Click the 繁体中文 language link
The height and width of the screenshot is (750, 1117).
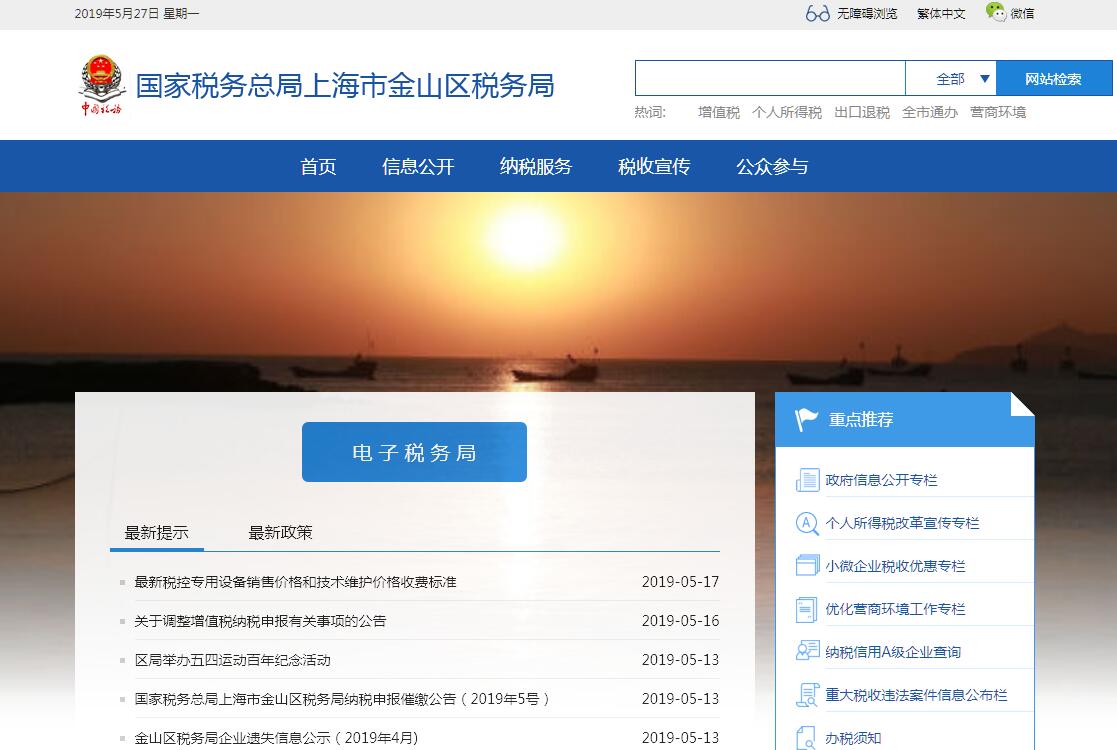click(x=941, y=14)
